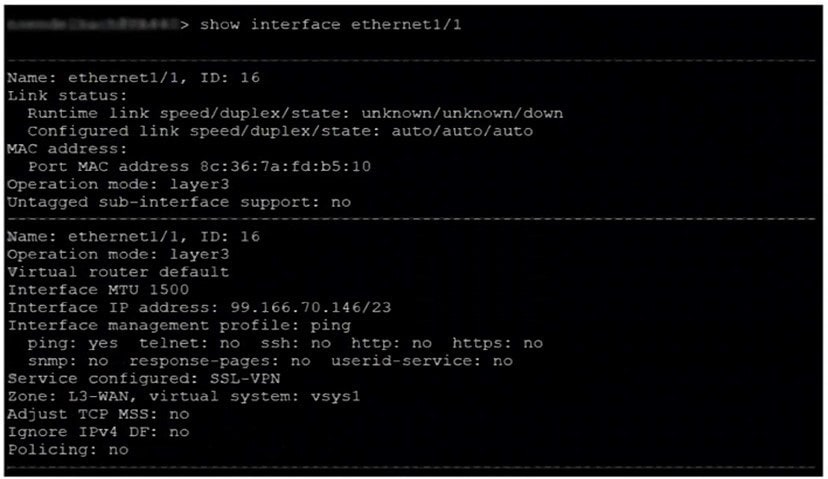This screenshot has width=828, height=479.
Task: Click the 'Interface management profile: ping' line
Action: pos(179,325)
